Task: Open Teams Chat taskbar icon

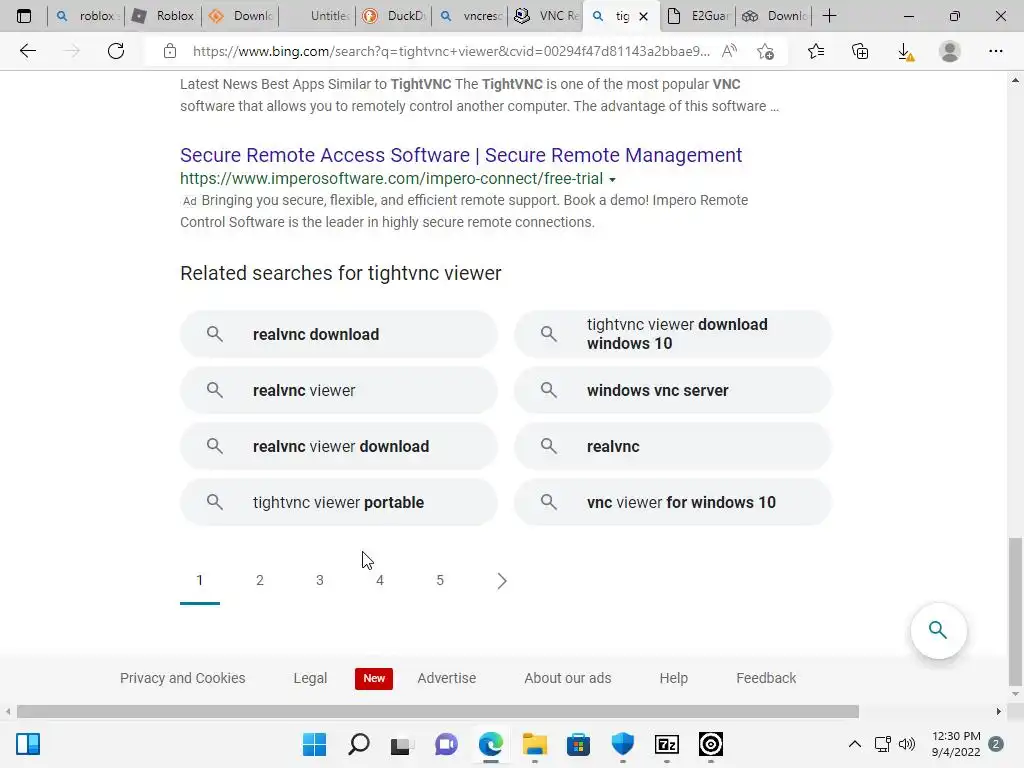Action: 446,744
